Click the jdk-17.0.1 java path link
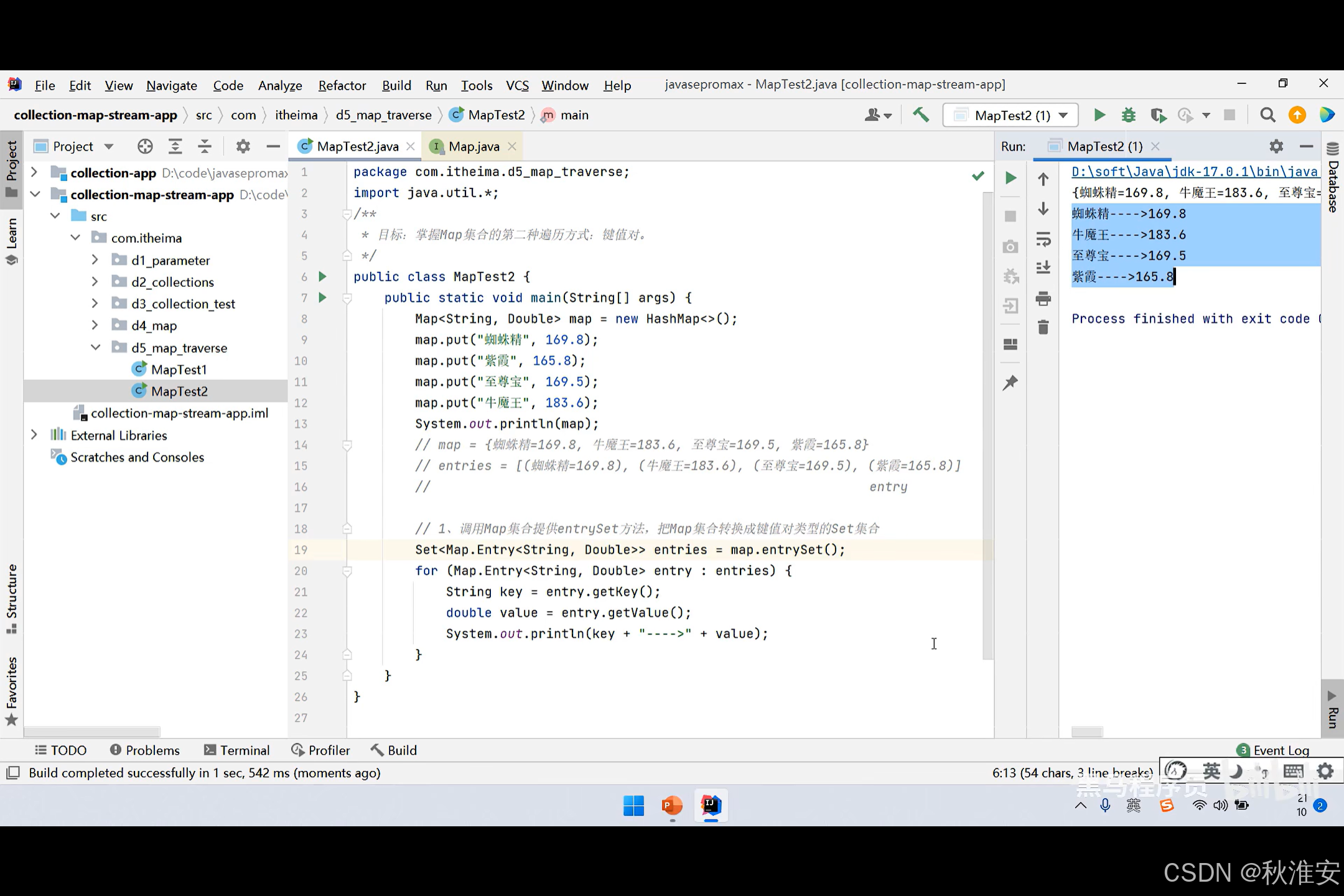The height and width of the screenshot is (896, 1344). pos(1194,172)
